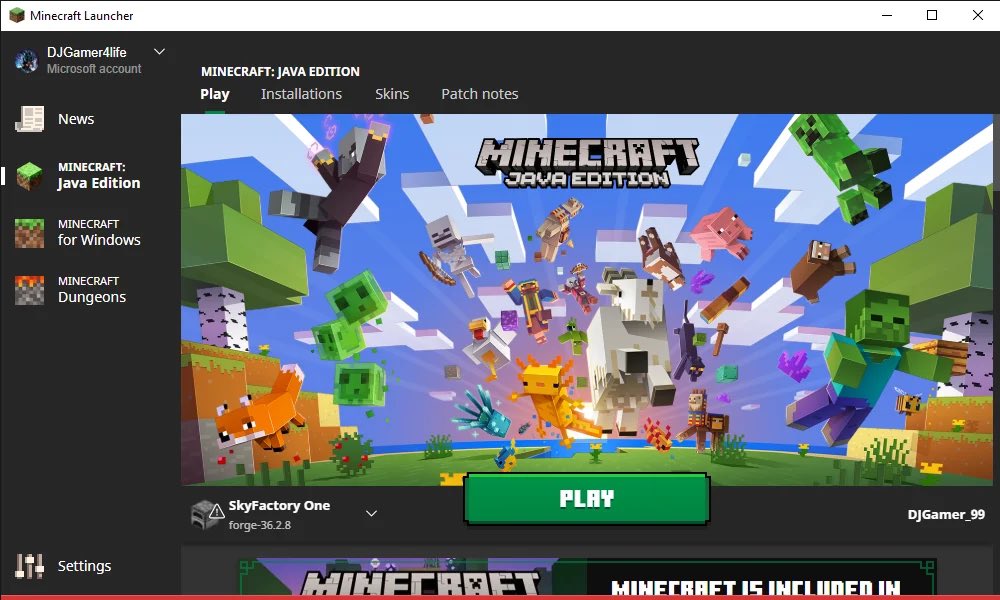
Task: Switch to the Installations tab
Action: click(x=301, y=94)
